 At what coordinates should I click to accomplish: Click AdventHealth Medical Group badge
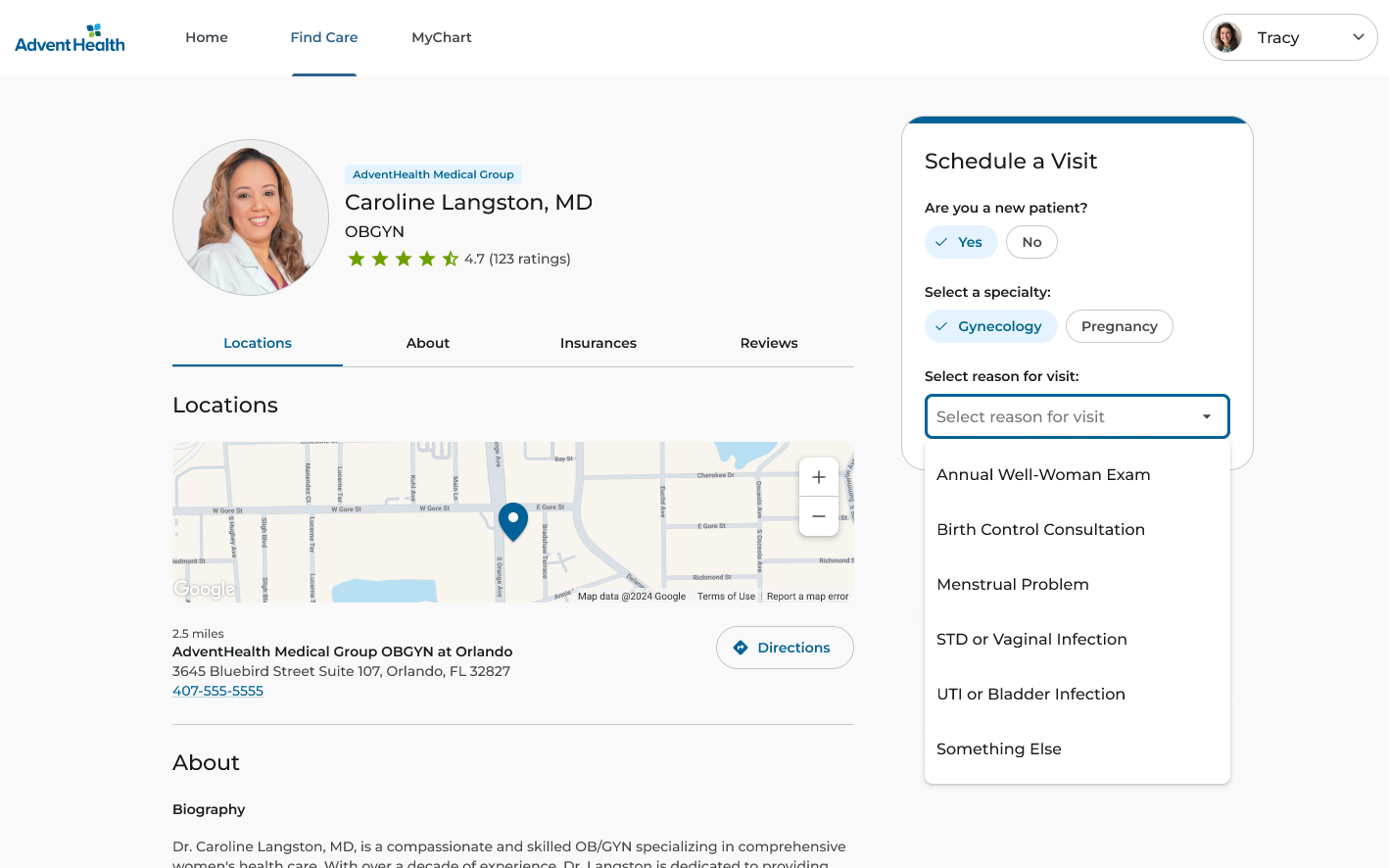tap(433, 174)
